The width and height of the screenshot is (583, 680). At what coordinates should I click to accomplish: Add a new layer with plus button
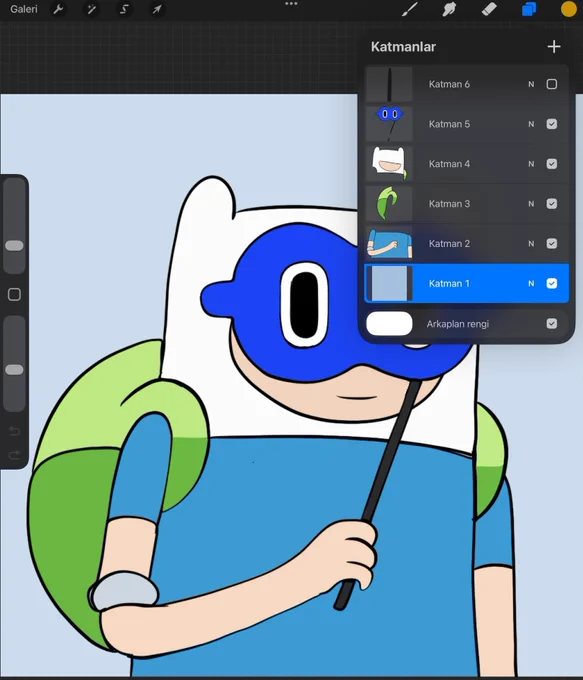554,46
